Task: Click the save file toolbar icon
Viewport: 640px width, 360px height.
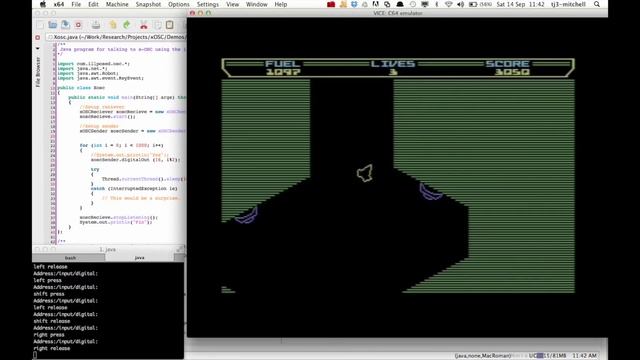Action: [x=65, y=25]
